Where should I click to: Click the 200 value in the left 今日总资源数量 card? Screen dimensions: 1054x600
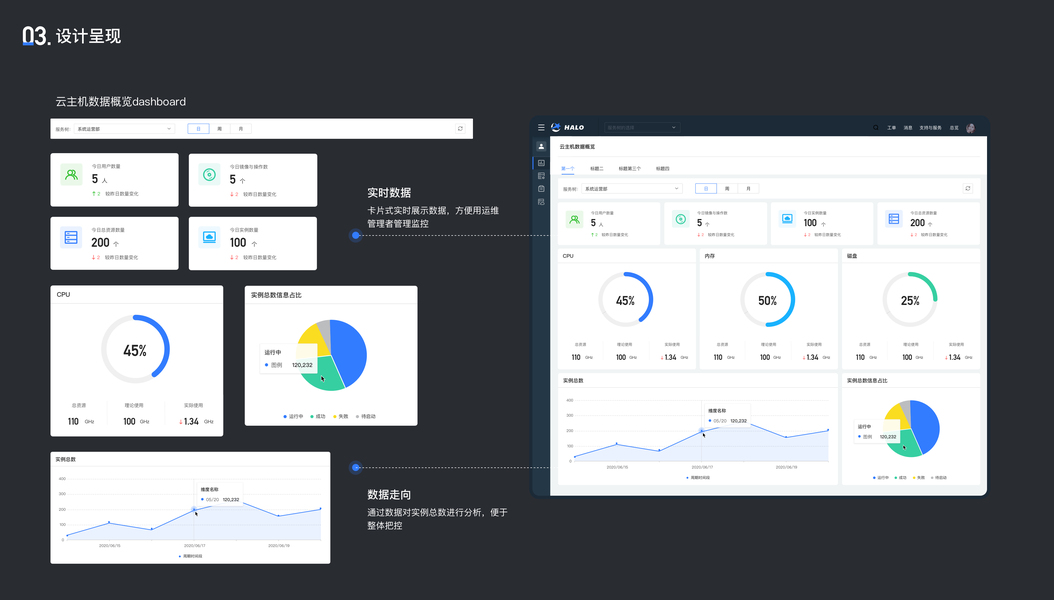(100, 243)
